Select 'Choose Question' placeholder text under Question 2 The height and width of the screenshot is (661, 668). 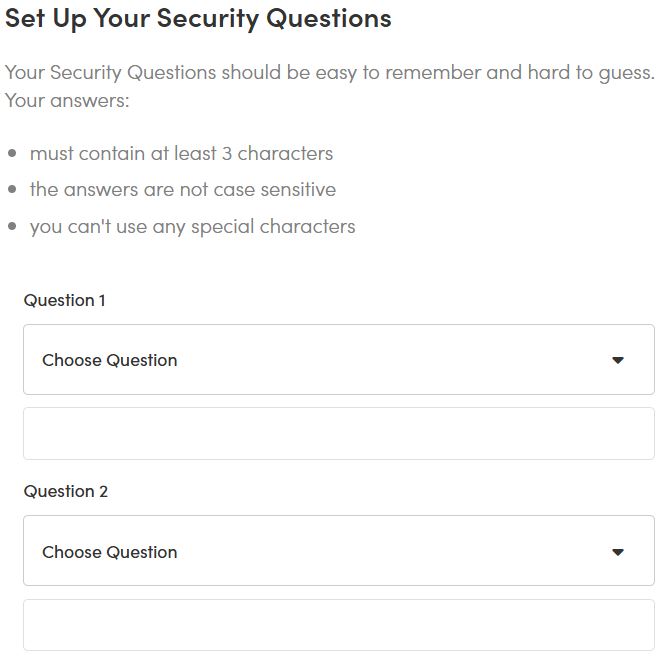click(110, 552)
